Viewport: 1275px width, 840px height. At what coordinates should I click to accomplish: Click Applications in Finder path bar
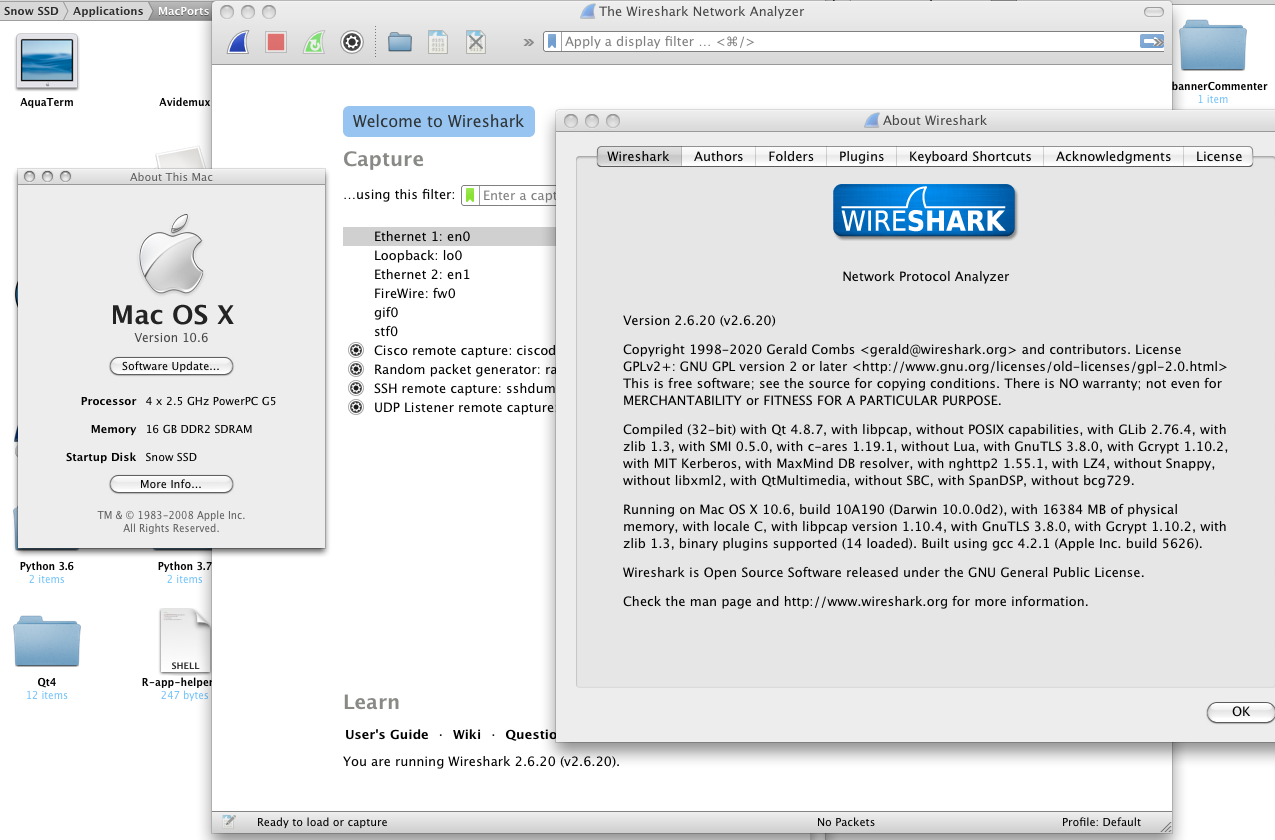(108, 11)
